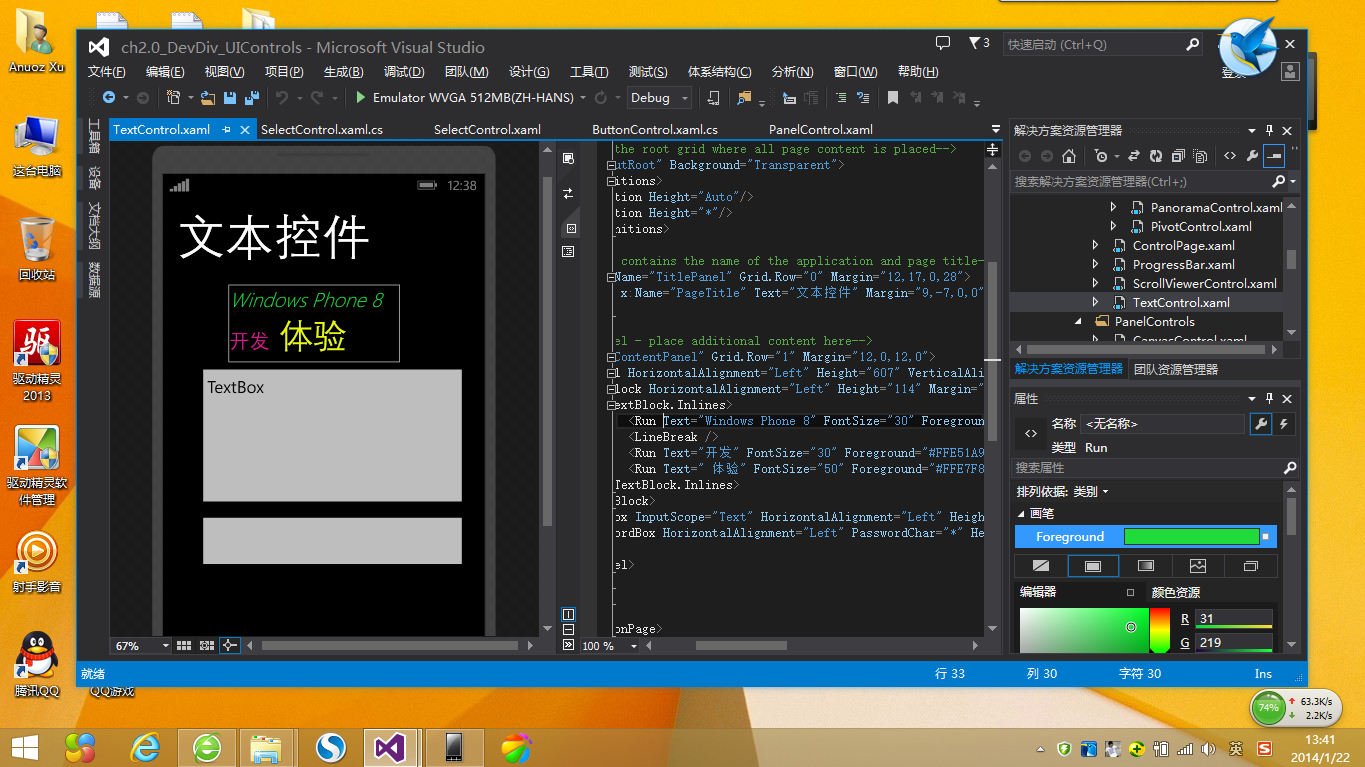Click the feedback speech bubble icon in title bar

[943, 43]
